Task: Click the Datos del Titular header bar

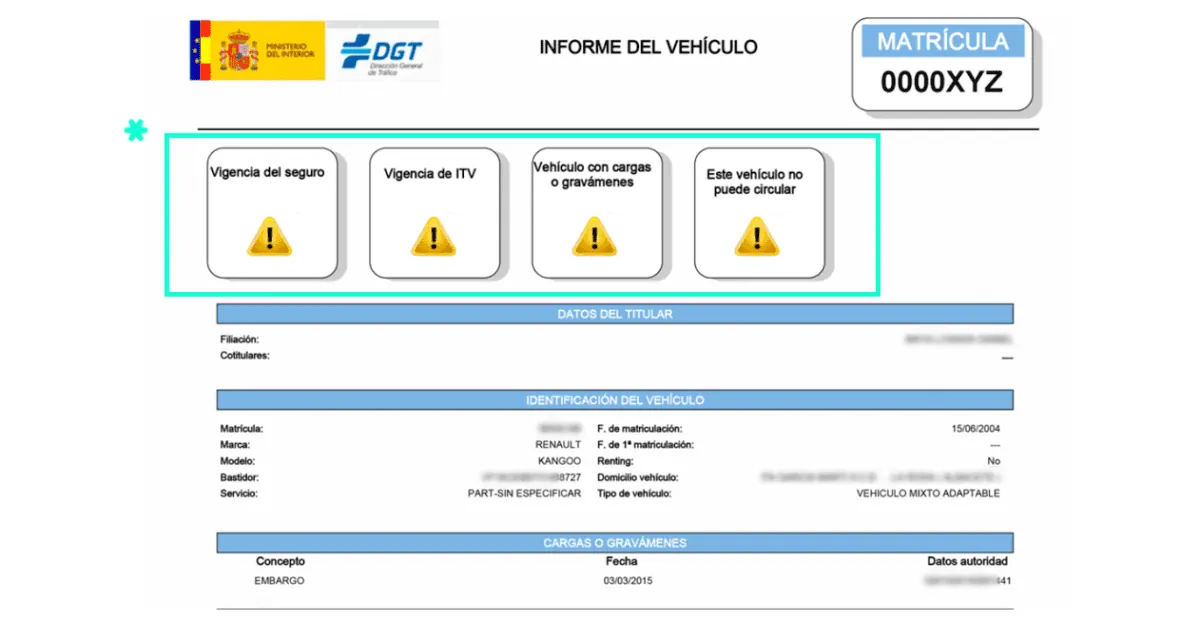Action: 615,314
